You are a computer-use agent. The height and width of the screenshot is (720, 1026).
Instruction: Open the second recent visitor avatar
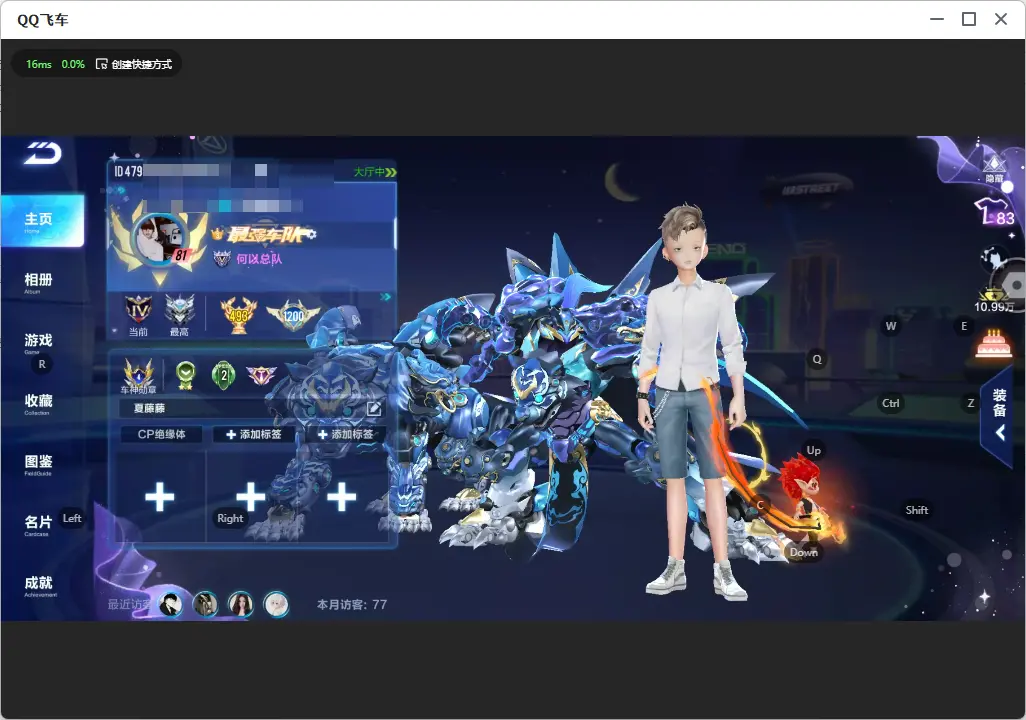click(x=205, y=604)
